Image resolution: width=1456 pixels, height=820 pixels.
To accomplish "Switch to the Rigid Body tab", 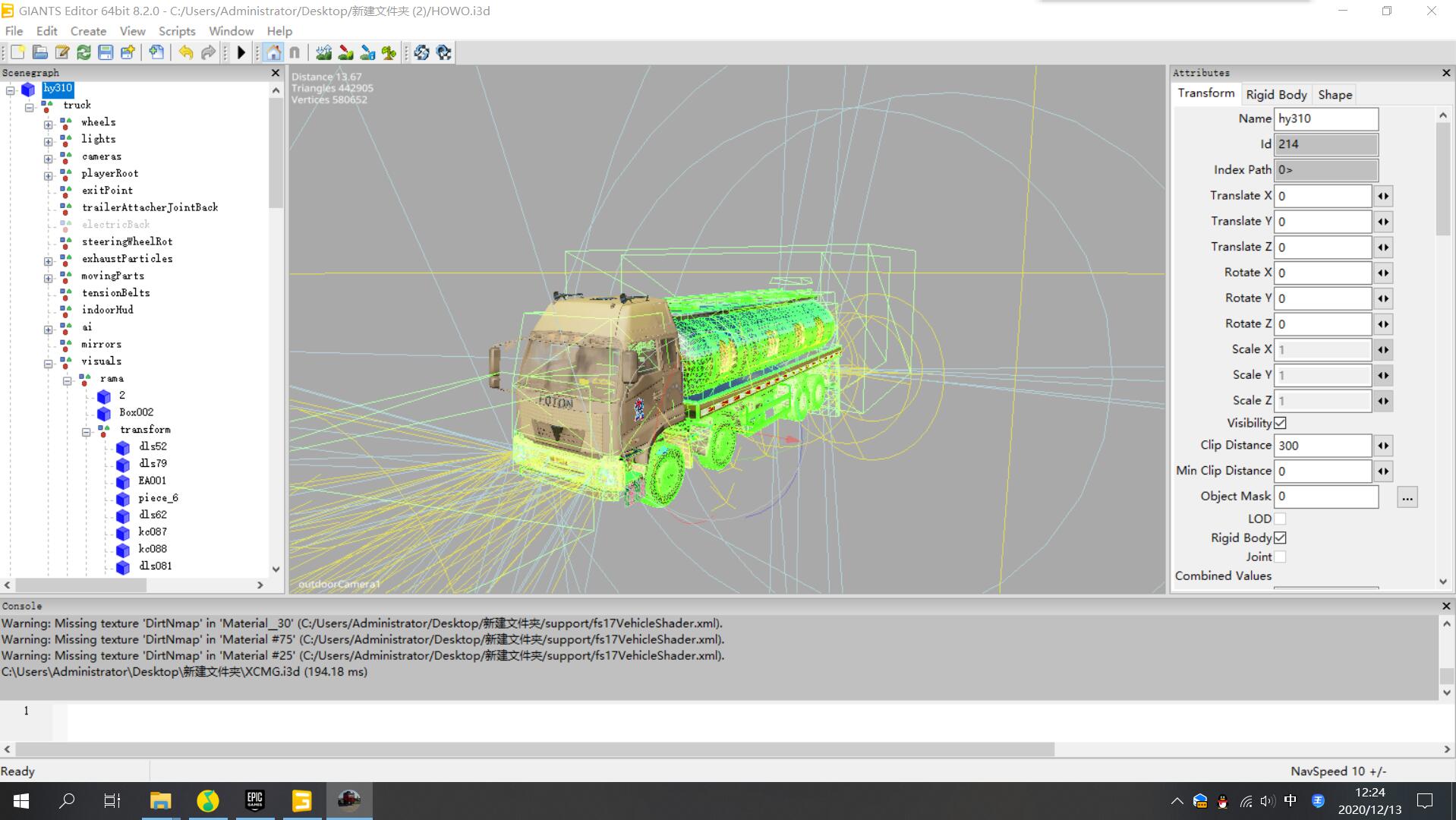I will click(1276, 95).
